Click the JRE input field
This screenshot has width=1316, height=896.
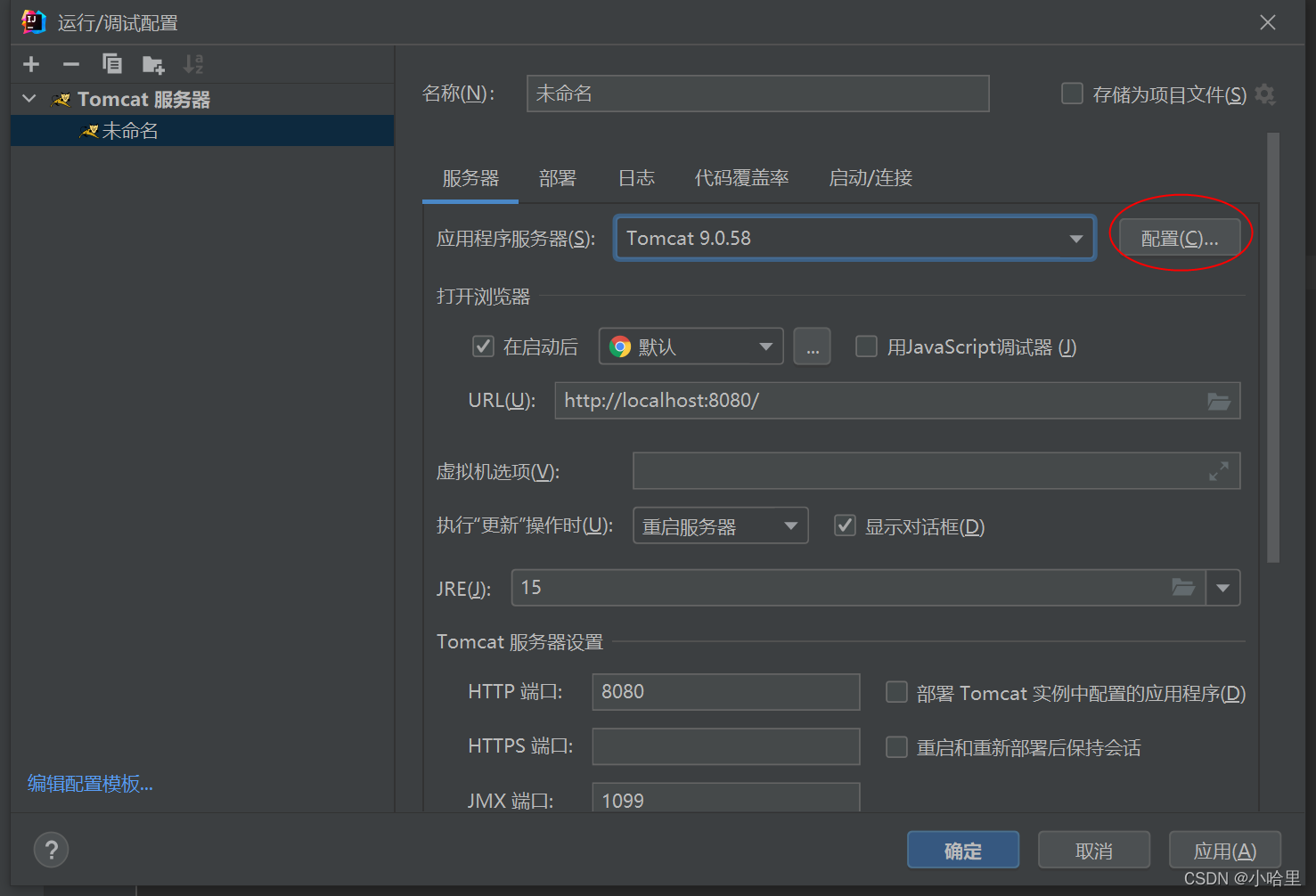pyautogui.click(x=858, y=588)
